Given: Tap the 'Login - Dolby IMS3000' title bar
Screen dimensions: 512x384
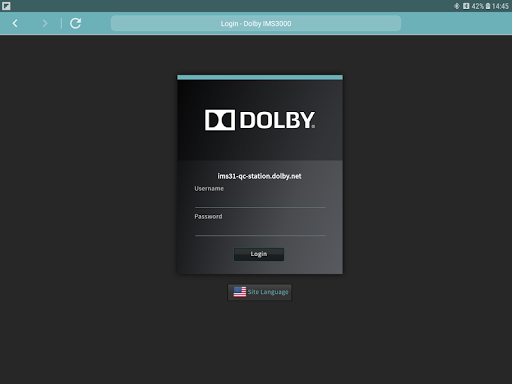Looking at the screenshot, I should (x=256, y=23).
